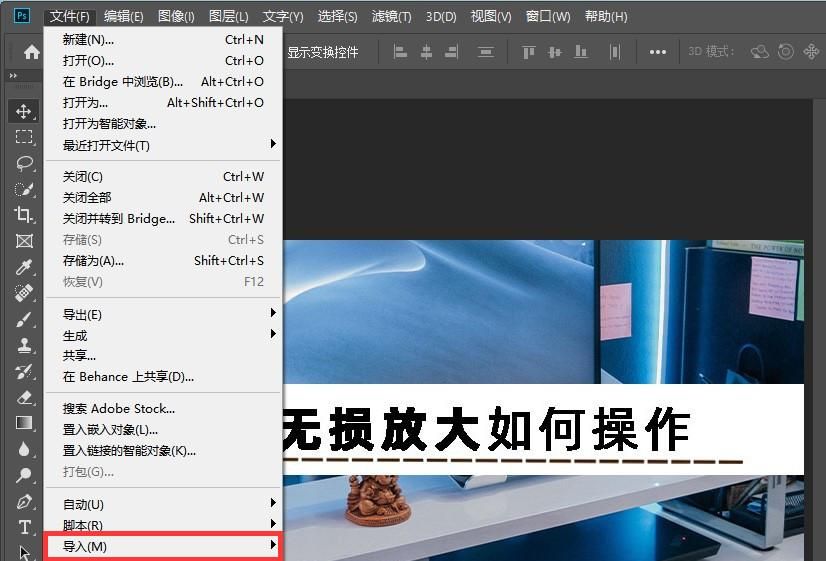The height and width of the screenshot is (561, 826).
Task: Choose 在 Bridge 中浏览(B)... entry
Action: (x=163, y=82)
